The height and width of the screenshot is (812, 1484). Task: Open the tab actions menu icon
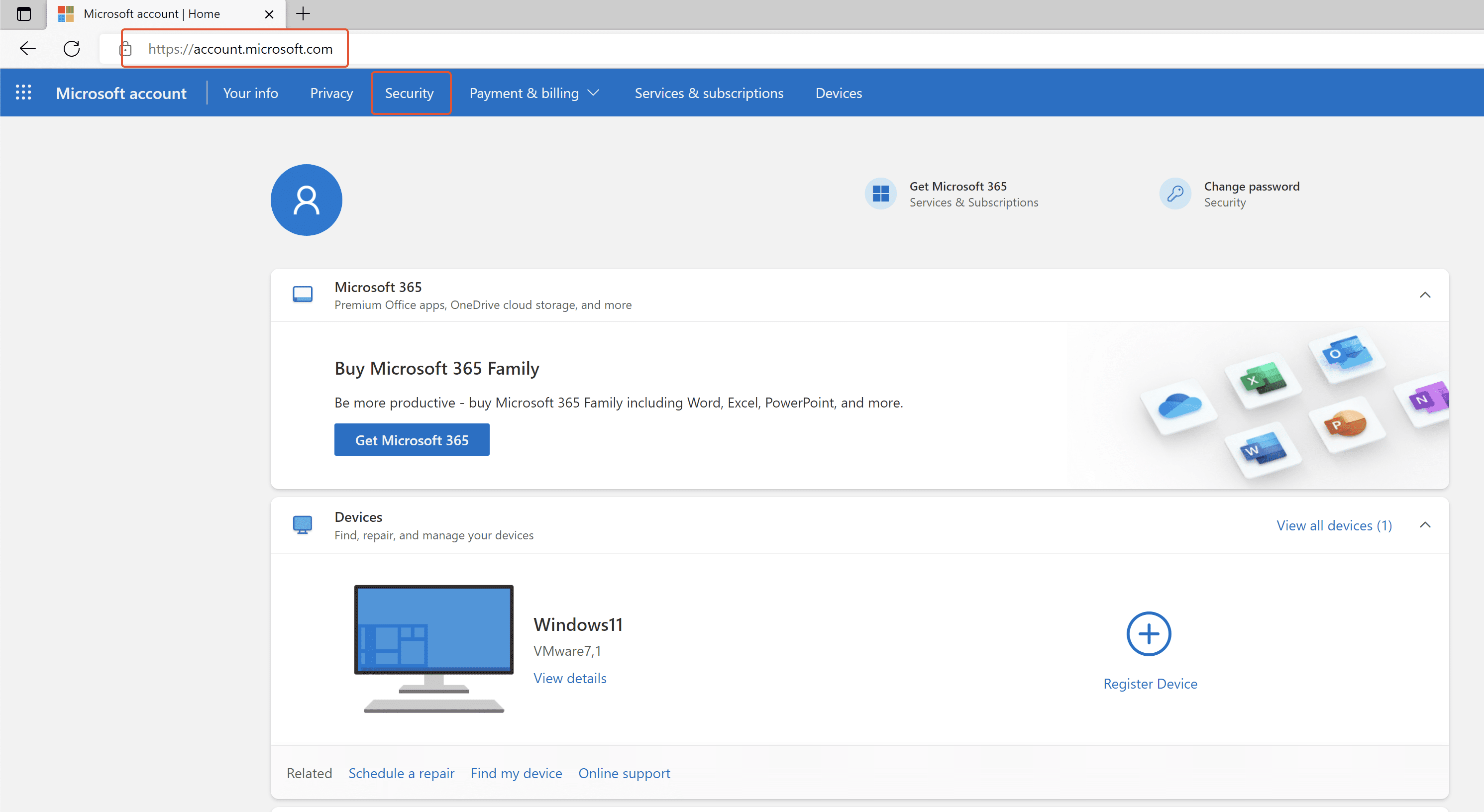(23, 14)
